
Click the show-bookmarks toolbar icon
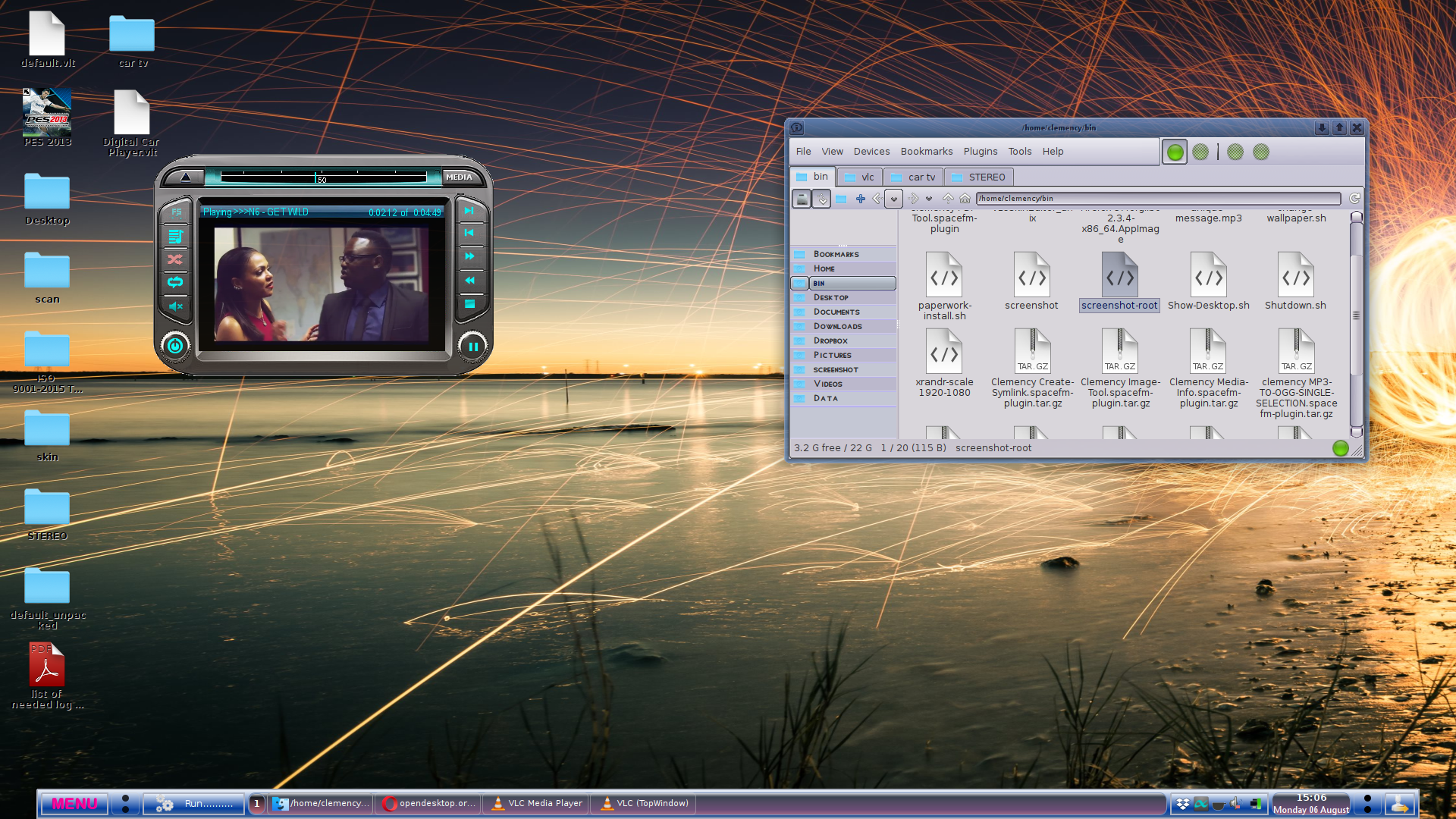pyautogui.click(x=821, y=199)
